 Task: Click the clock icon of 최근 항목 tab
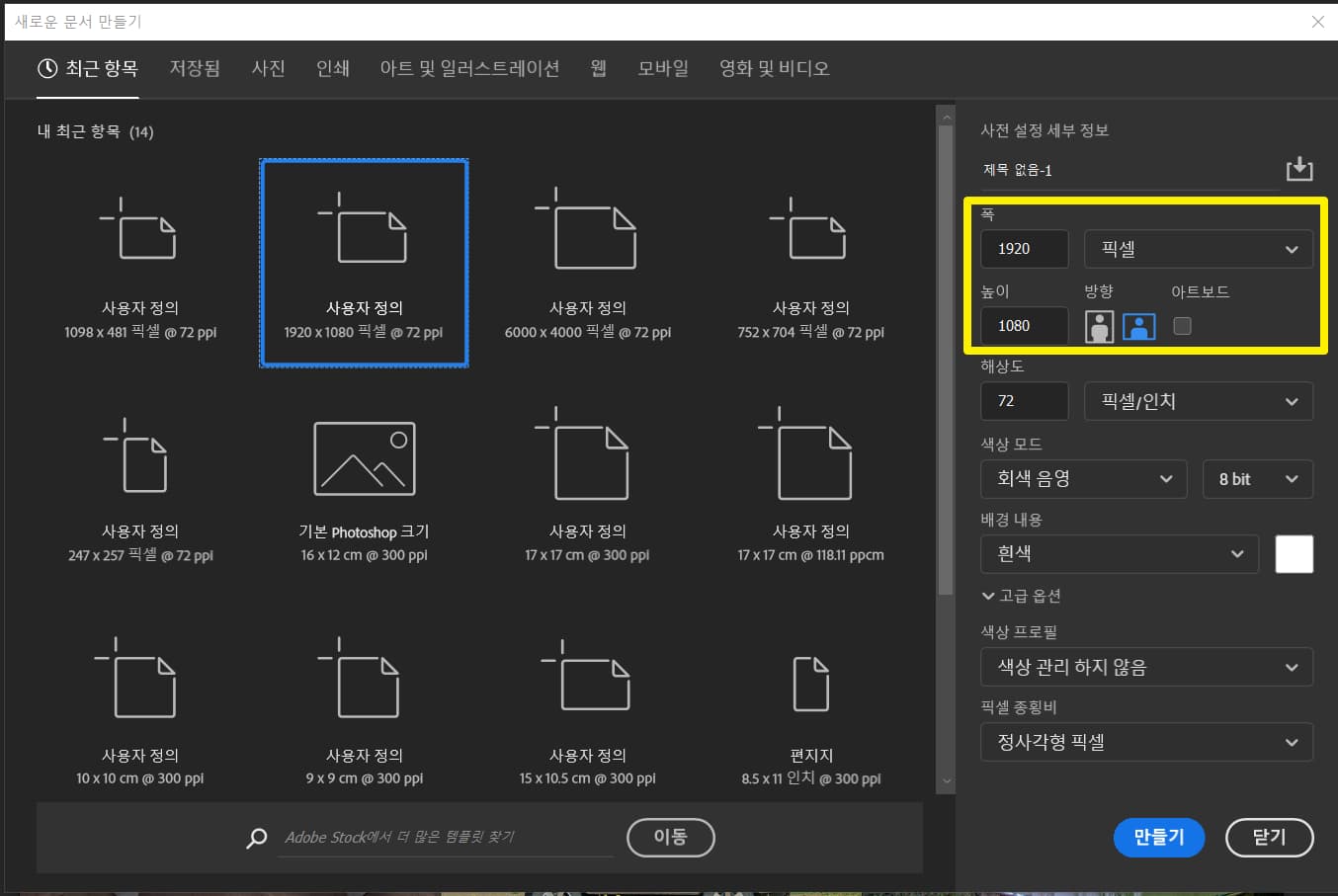pos(47,68)
